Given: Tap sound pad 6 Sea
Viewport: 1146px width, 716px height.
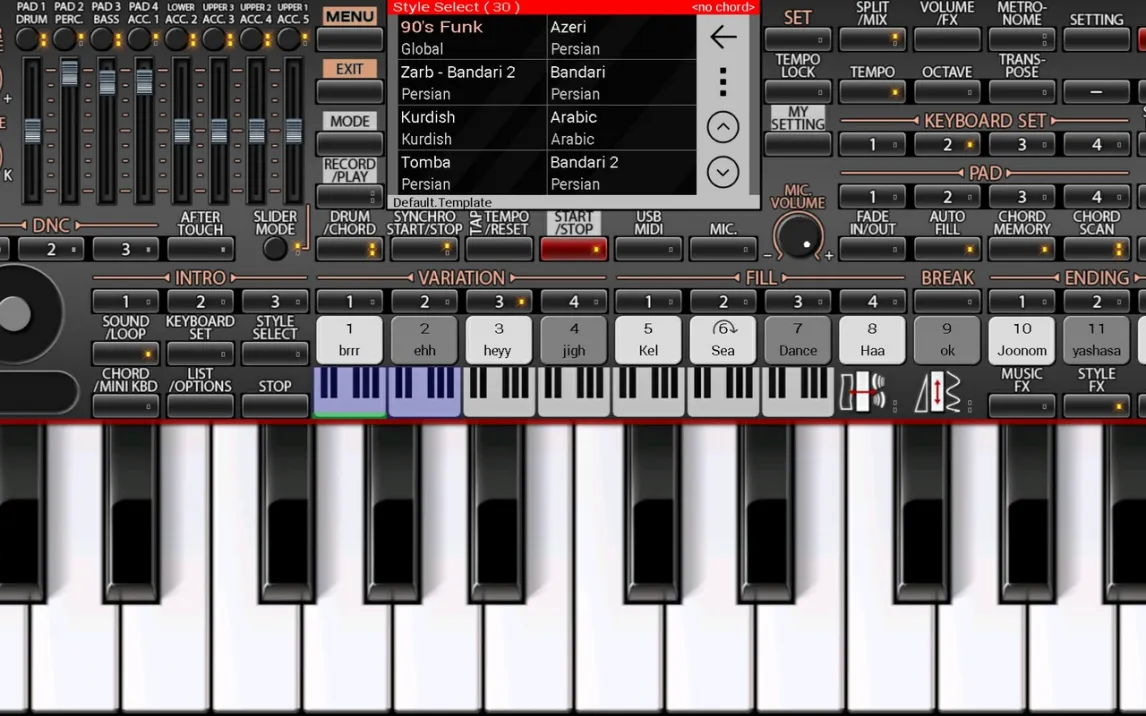Looking at the screenshot, I should click(723, 339).
